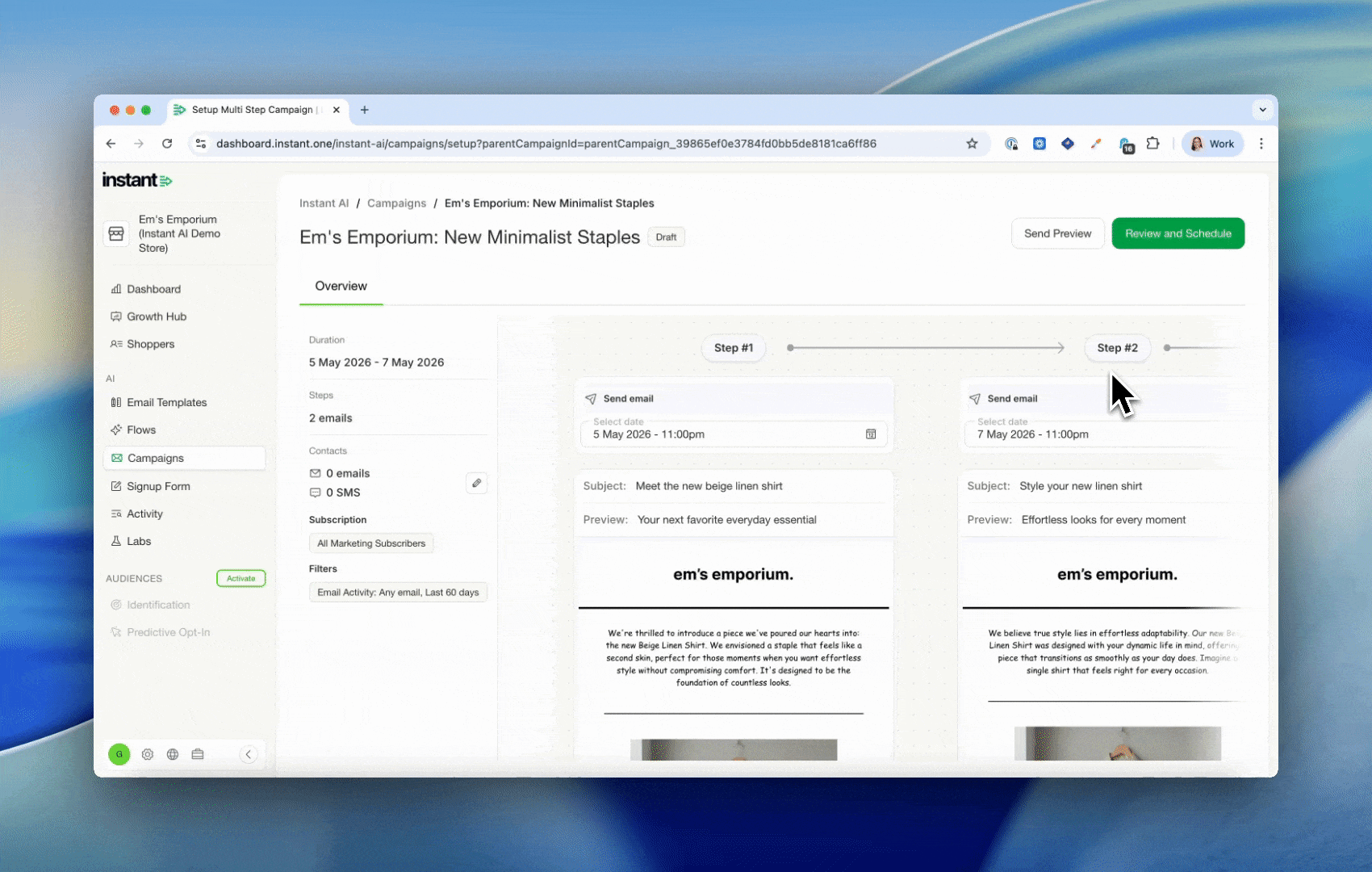The image size is (1372, 872).
Task: Click the Step #1 Send email header
Action: (734, 399)
